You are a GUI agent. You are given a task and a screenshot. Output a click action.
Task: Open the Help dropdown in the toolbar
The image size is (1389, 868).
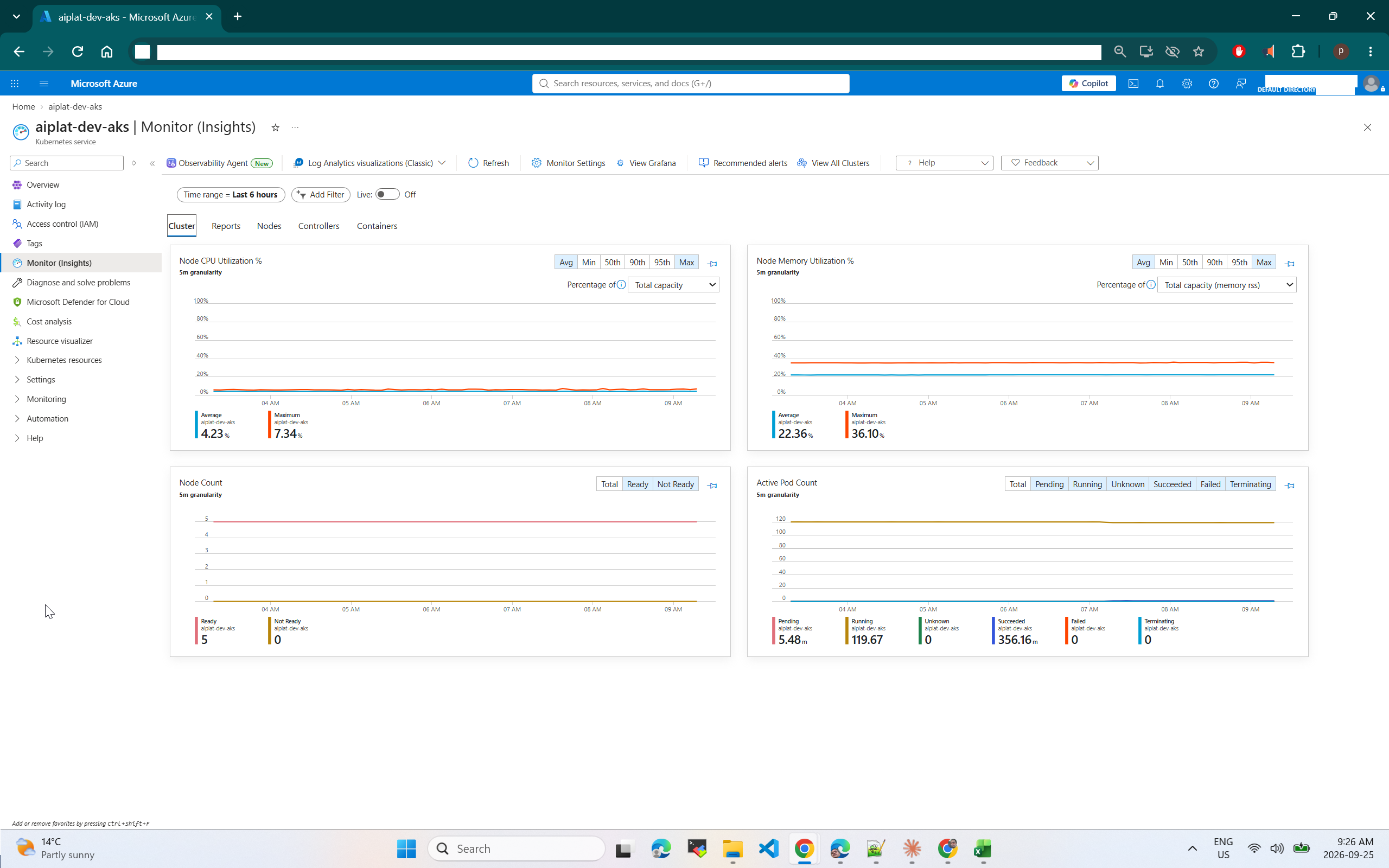point(944,163)
